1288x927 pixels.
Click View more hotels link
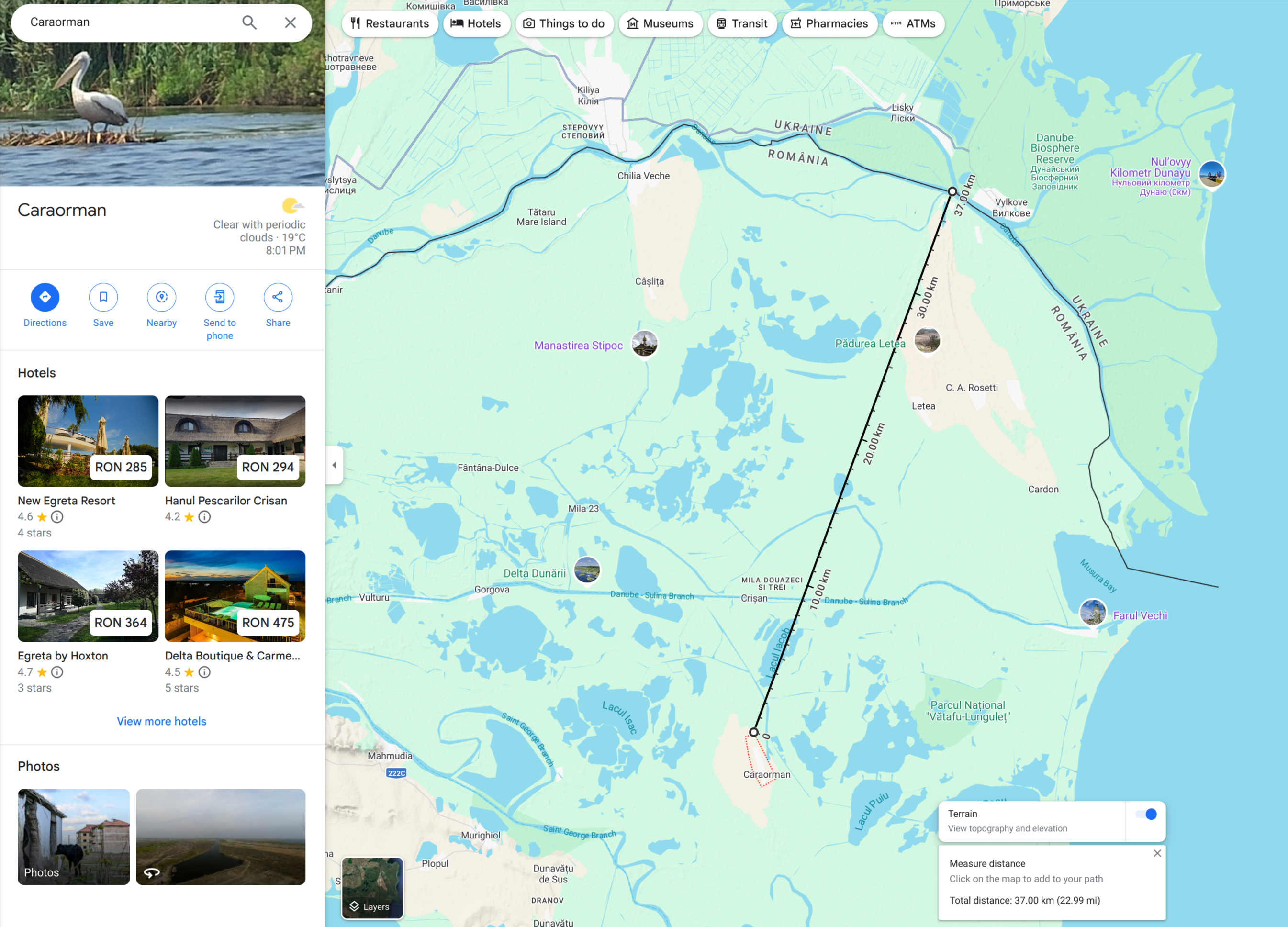(161, 721)
